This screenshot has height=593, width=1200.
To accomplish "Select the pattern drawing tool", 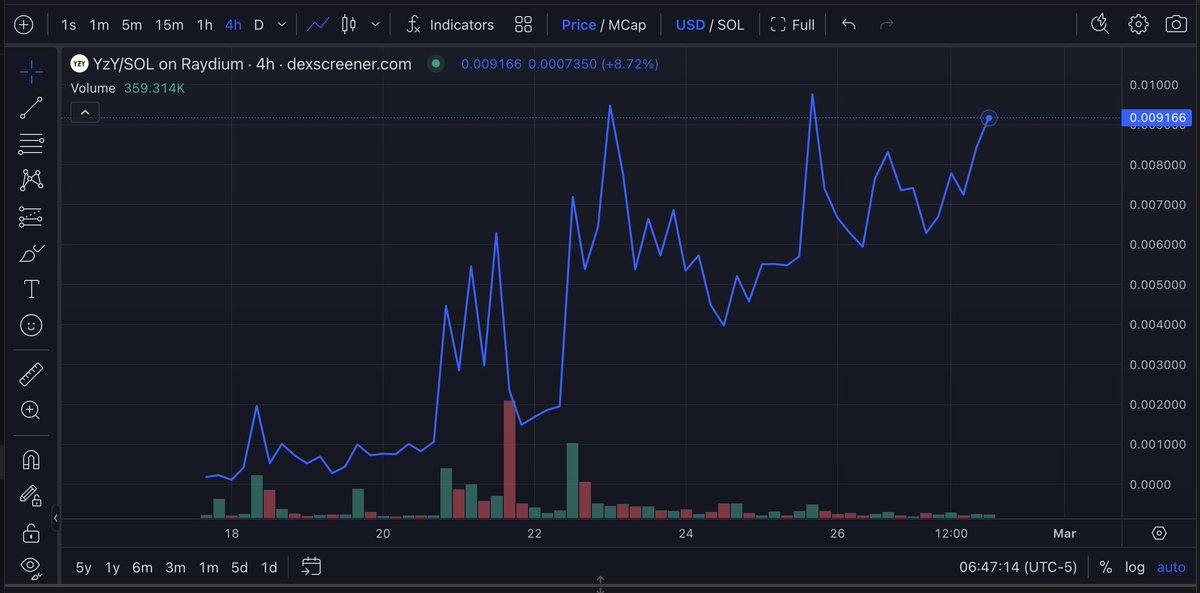I will point(31,180).
